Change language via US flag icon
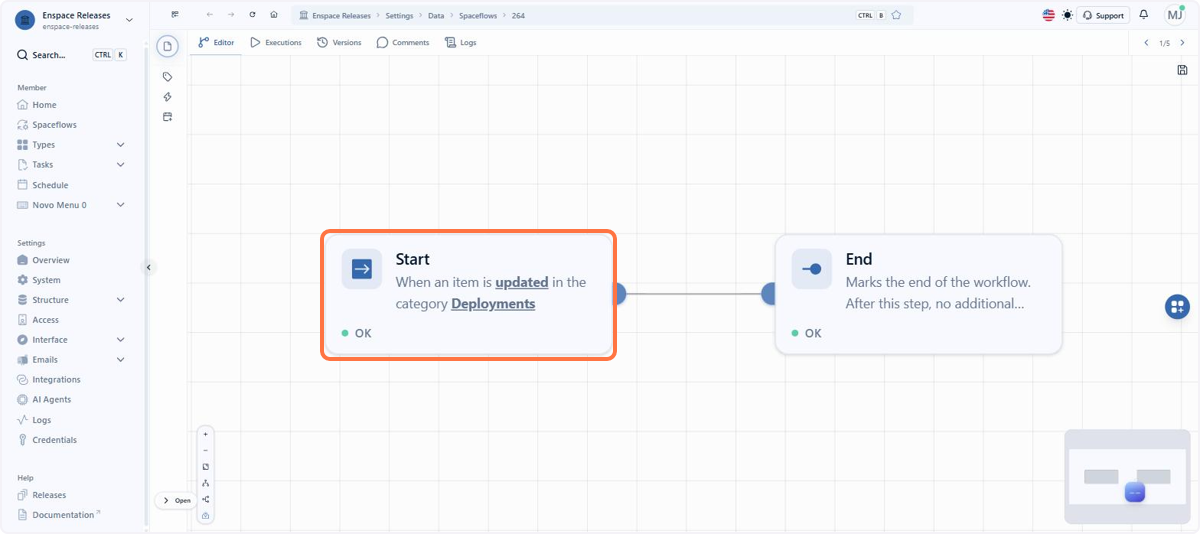 (x=1048, y=15)
